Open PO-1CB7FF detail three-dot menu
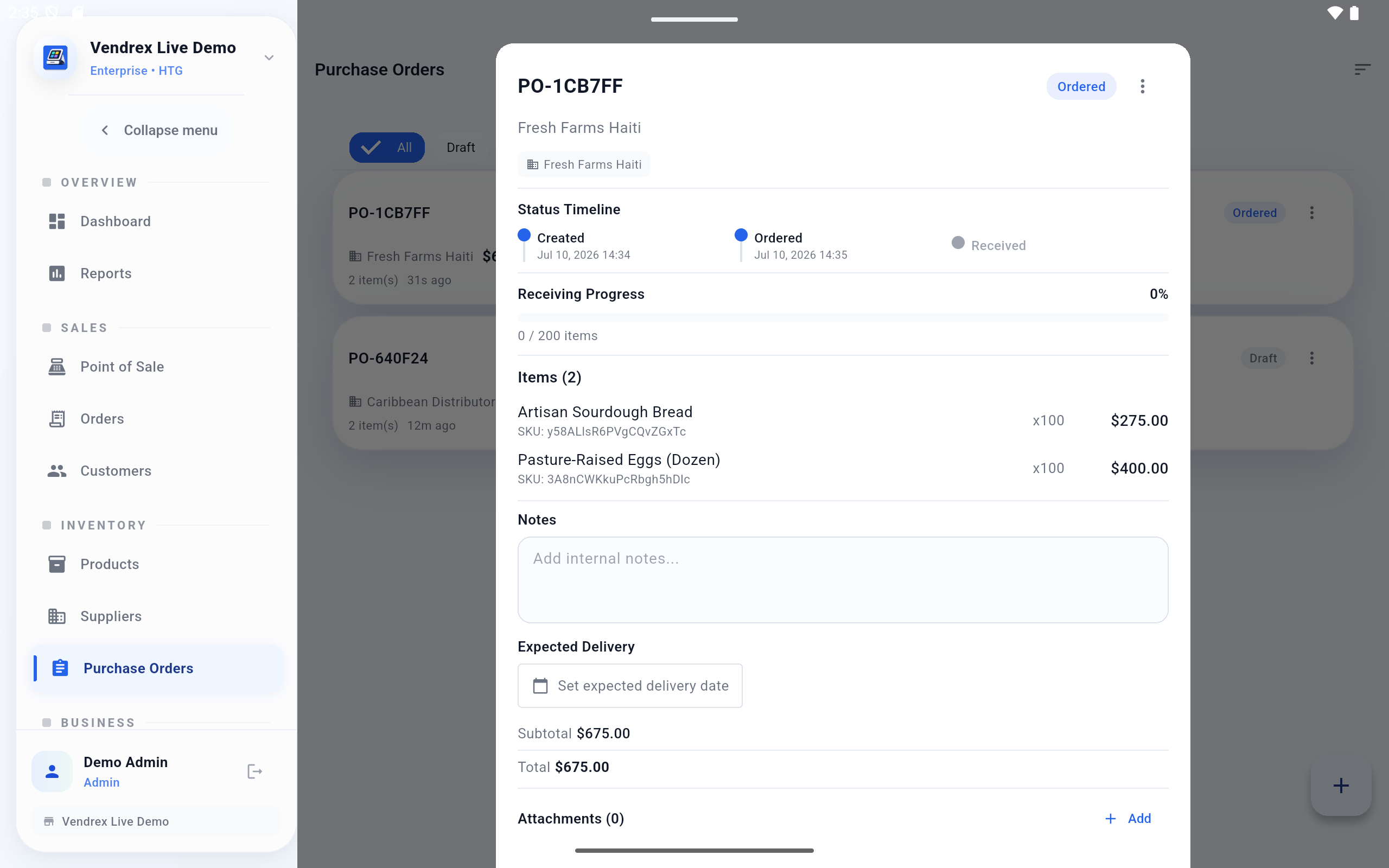The image size is (1389, 868). click(1142, 87)
